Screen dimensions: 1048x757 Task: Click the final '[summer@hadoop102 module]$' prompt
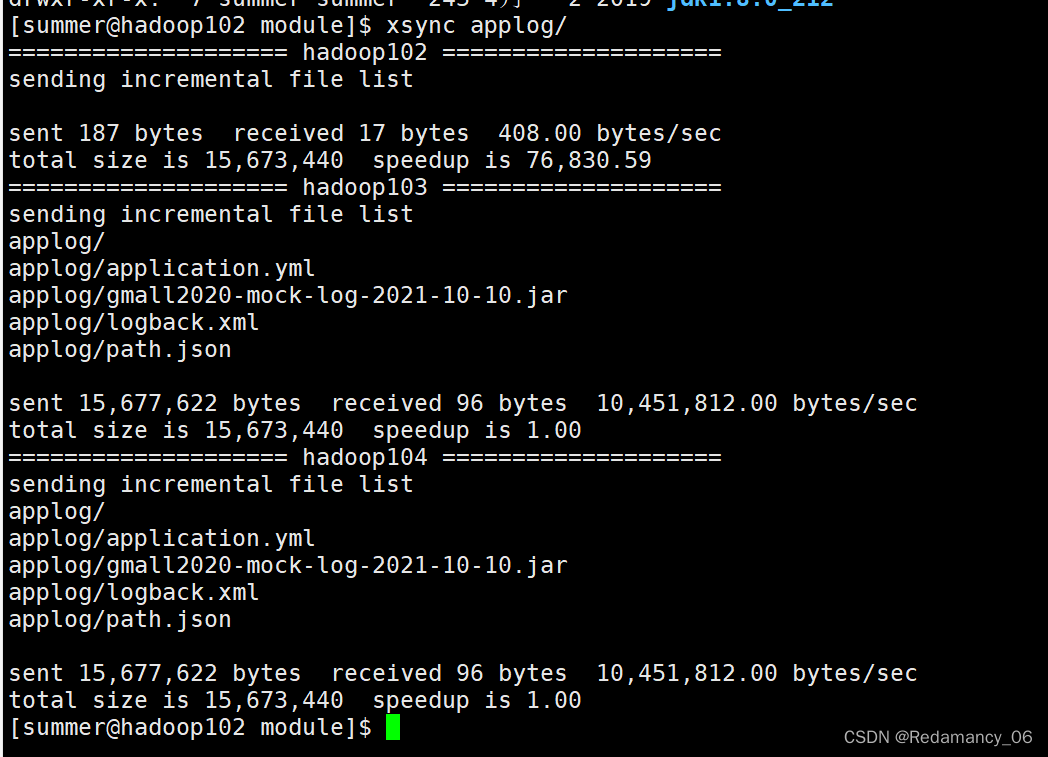pyautogui.click(x=190, y=728)
